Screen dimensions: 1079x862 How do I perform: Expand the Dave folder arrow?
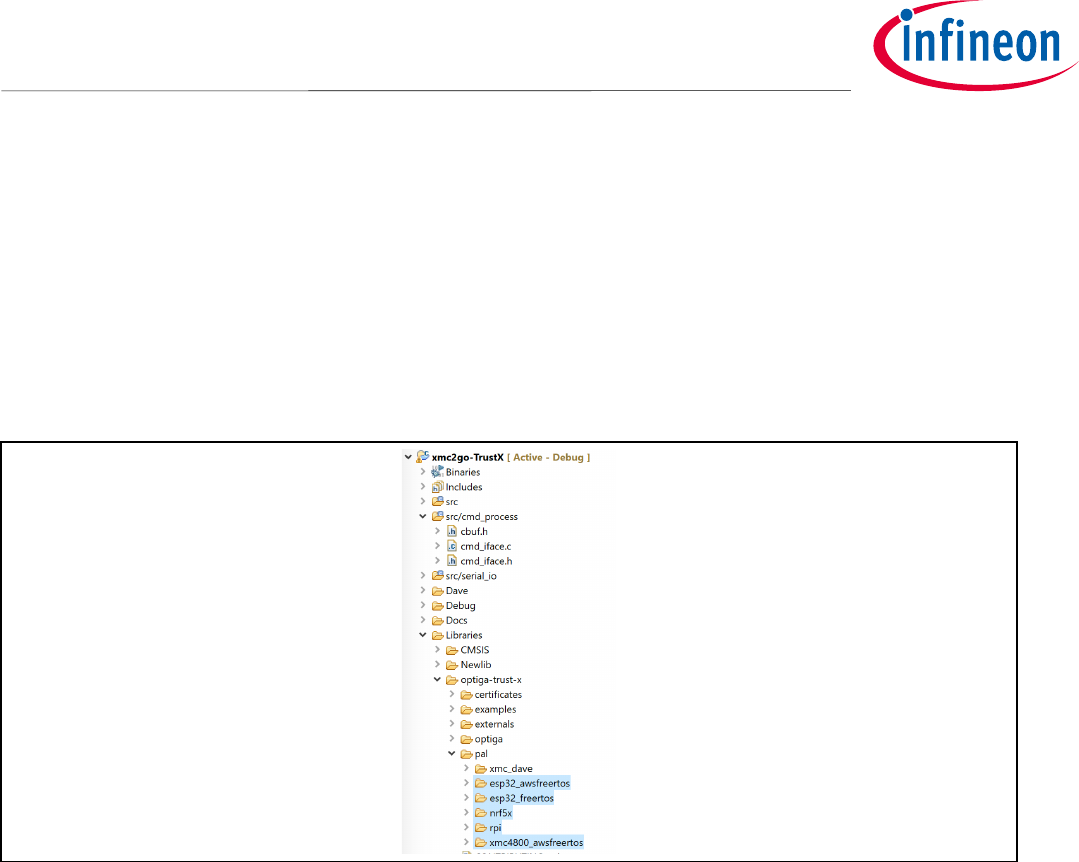[423, 590]
